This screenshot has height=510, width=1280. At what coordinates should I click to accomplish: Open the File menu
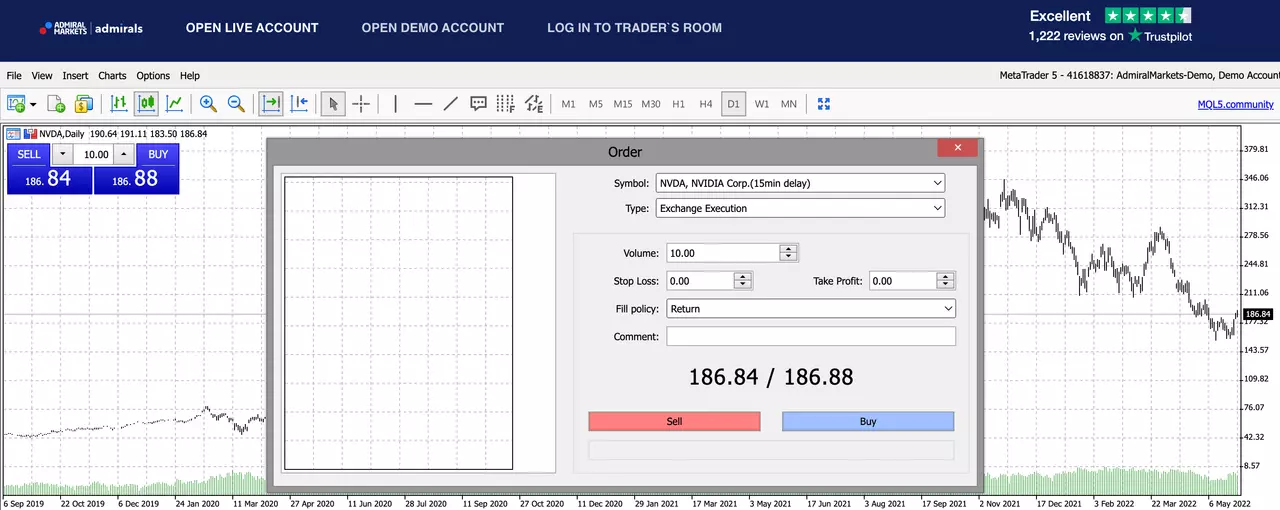click(14, 76)
